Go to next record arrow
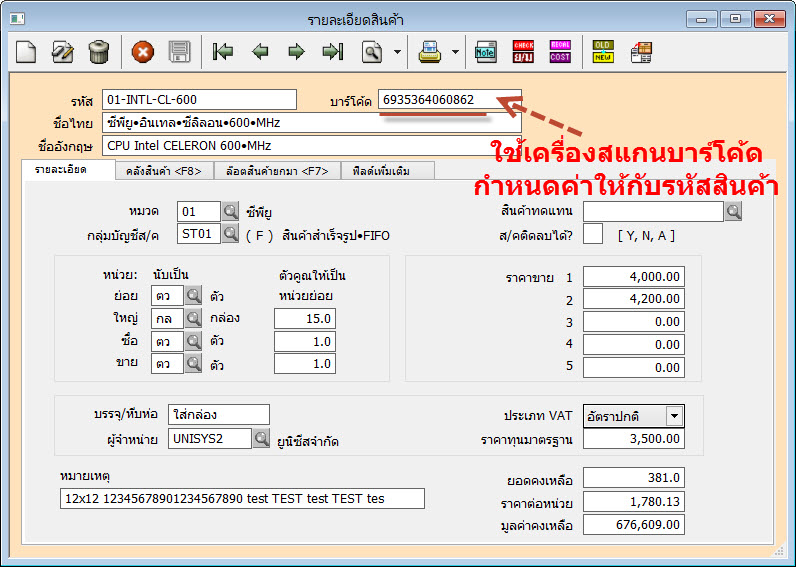Screen dimensions: 796x567 (296, 52)
